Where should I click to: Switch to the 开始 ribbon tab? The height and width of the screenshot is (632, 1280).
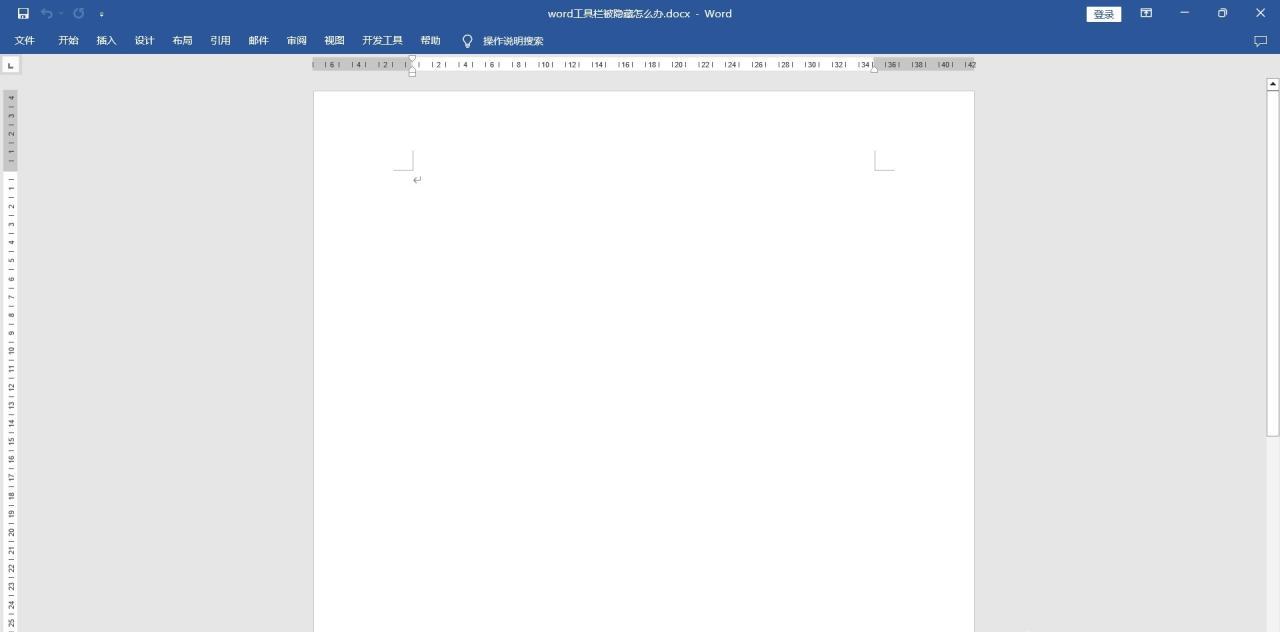click(67, 40)
